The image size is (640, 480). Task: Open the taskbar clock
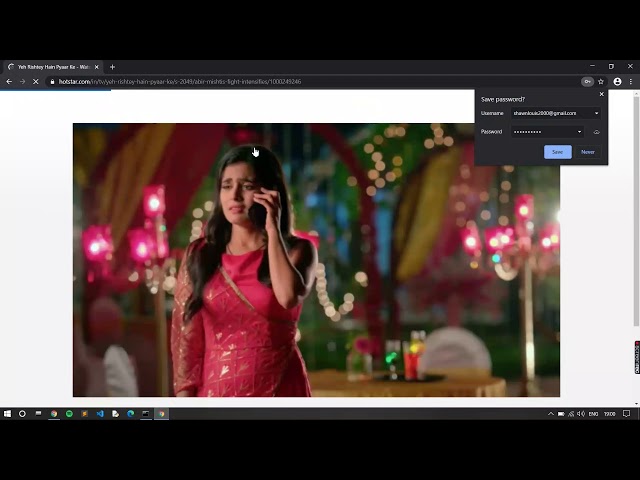(609, 413)
